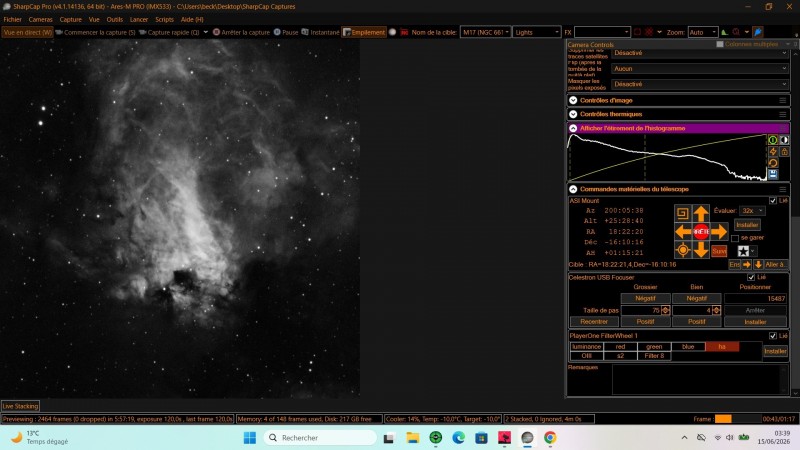Open the Outils menu
Image resolution: width=800 pixels, height=450 pixels.
coord(115,19)
